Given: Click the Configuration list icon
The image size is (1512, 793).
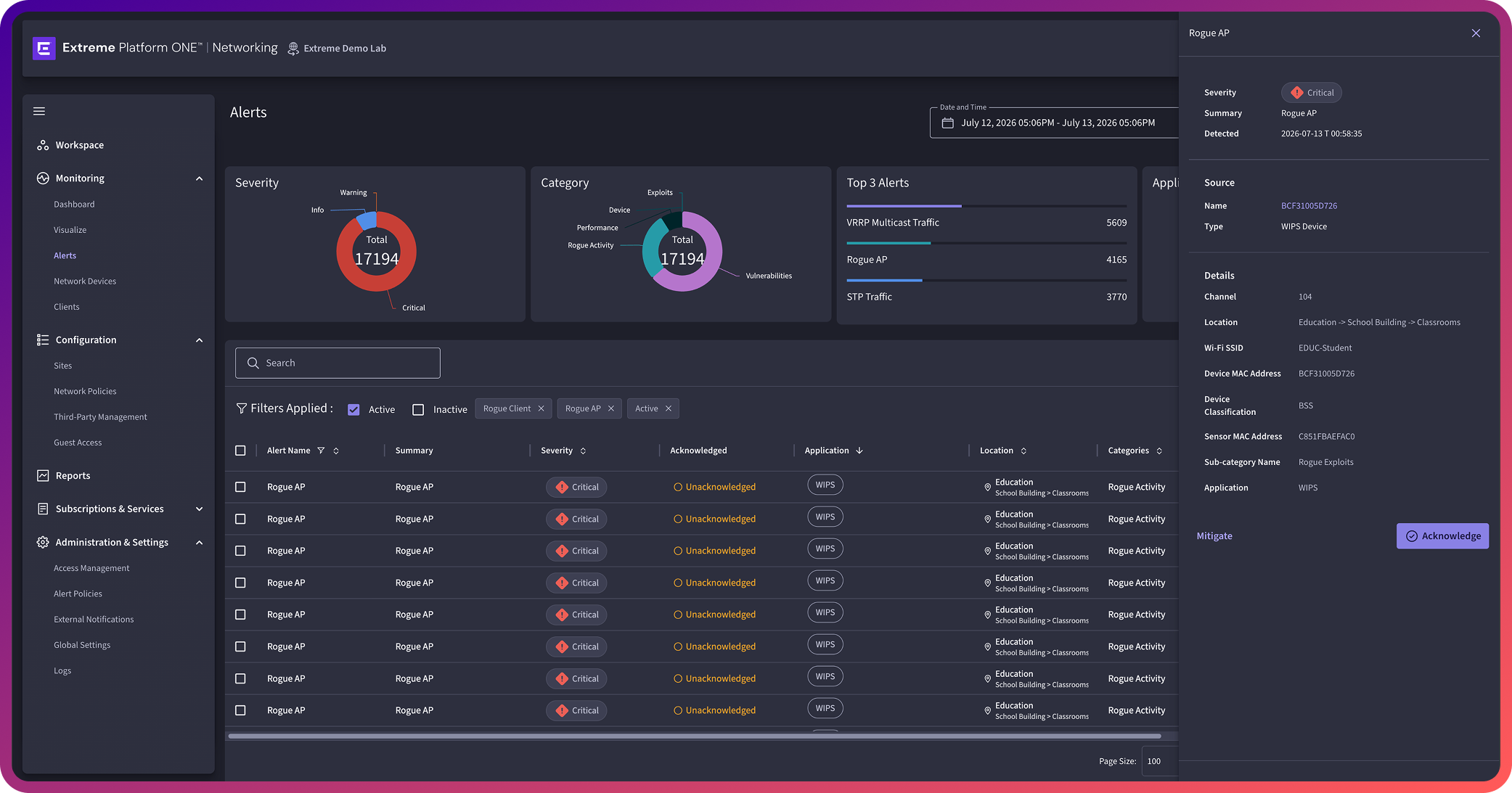Looking at the screenshot, I should click(43, 340).
